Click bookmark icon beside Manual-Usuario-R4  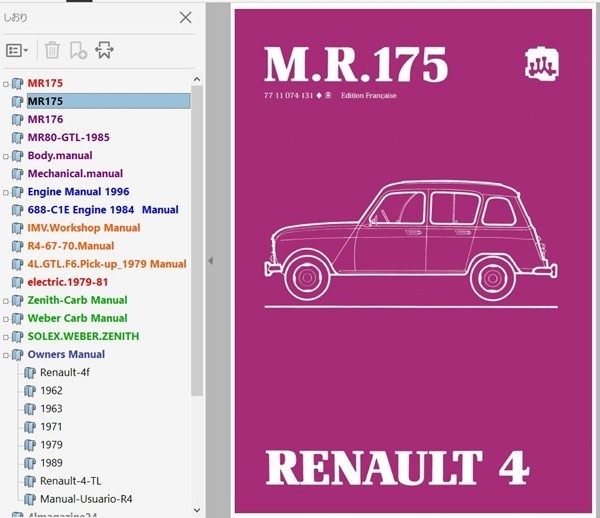click(x=30, y=500)
